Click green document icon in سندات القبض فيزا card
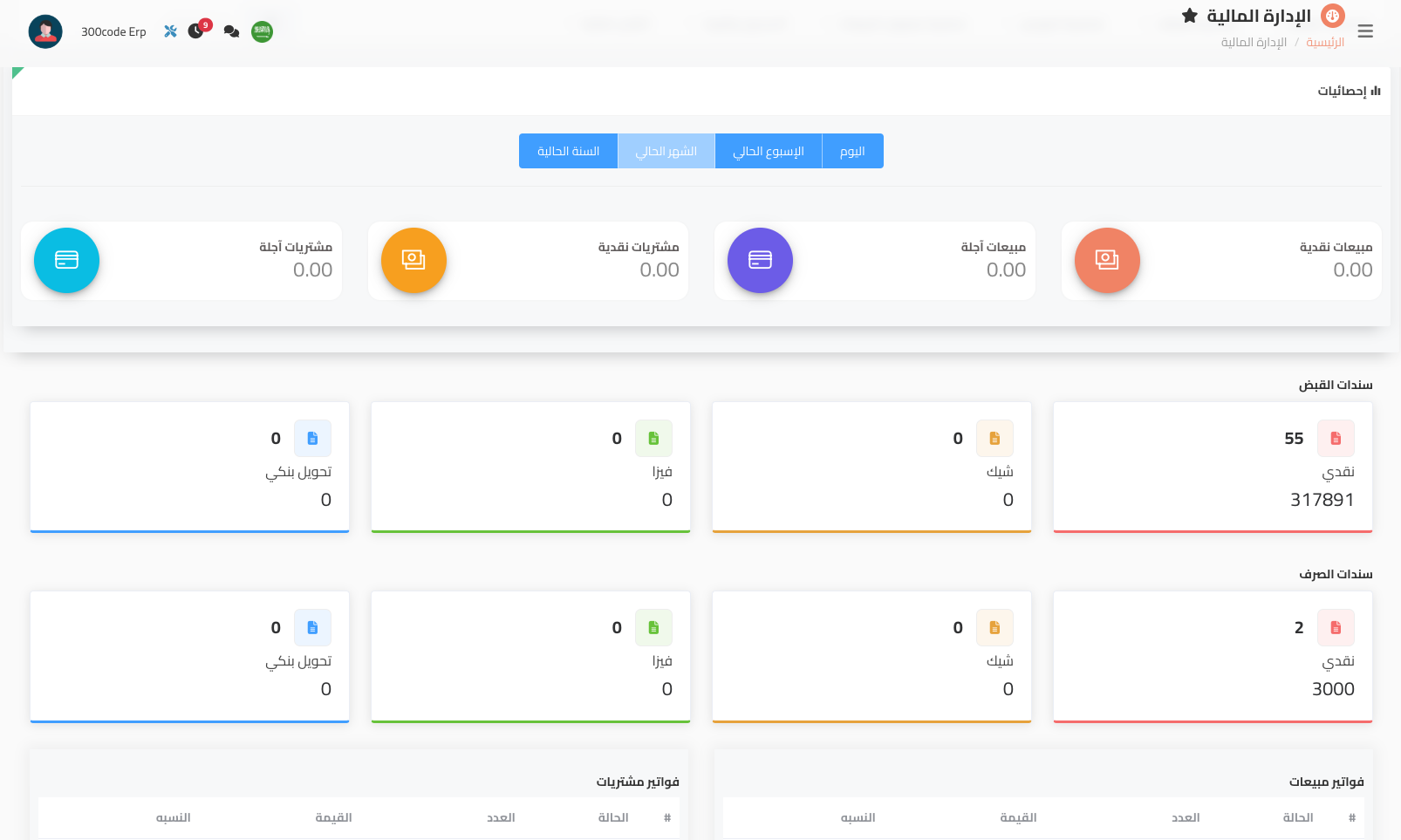The image size is (1401, 840). click(653, 438)
